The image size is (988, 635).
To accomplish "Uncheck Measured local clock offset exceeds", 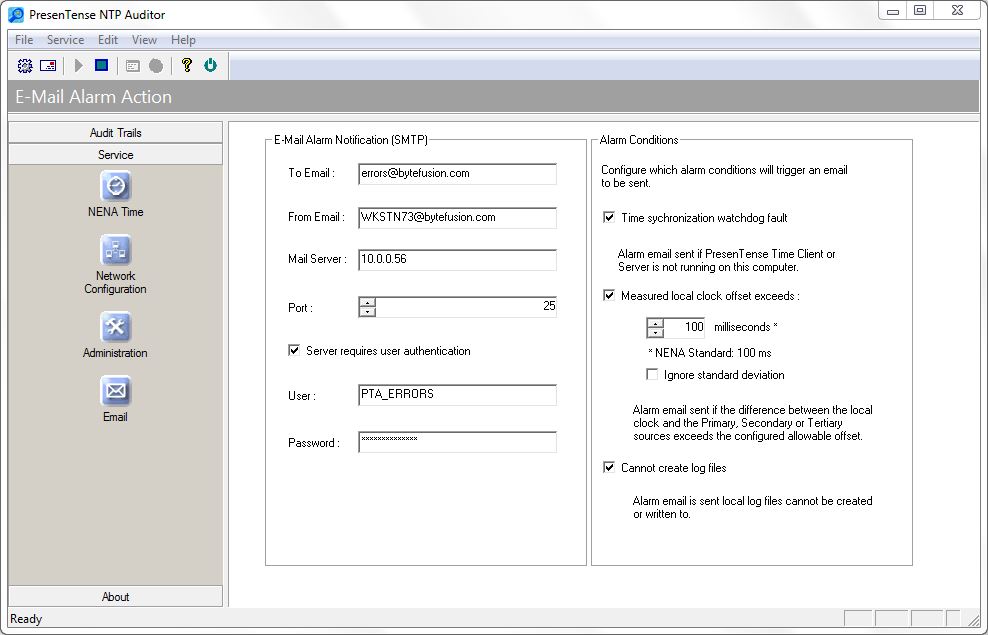I will coord(609,295).
